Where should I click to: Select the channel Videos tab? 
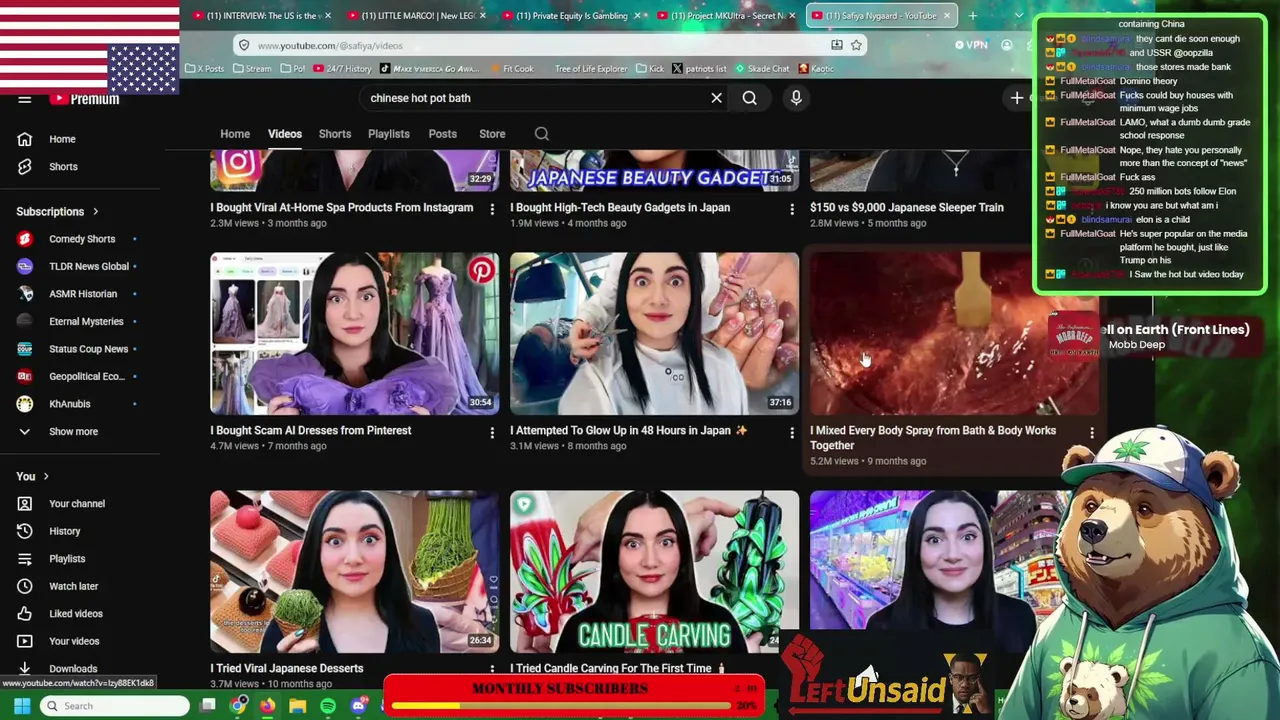pos(284,134)
